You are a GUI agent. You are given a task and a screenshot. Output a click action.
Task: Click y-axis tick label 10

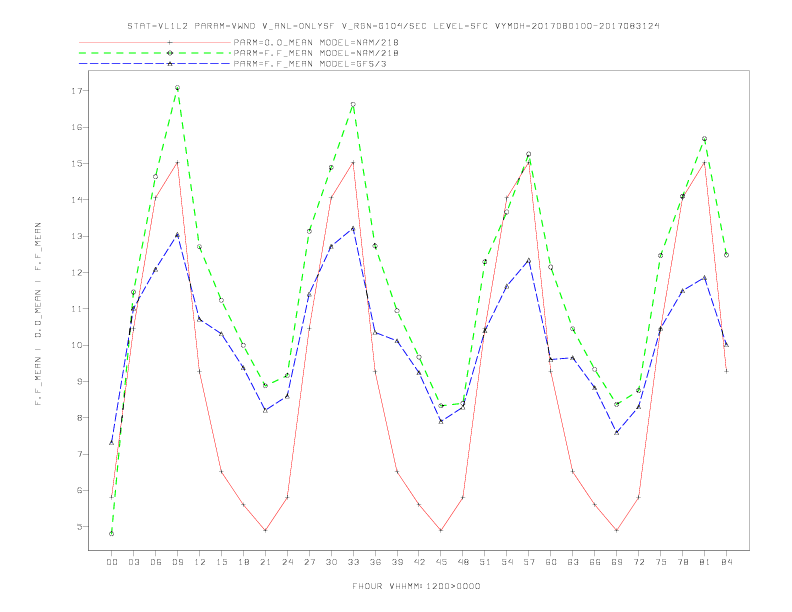pyautogui.click(x=76, y=345)
